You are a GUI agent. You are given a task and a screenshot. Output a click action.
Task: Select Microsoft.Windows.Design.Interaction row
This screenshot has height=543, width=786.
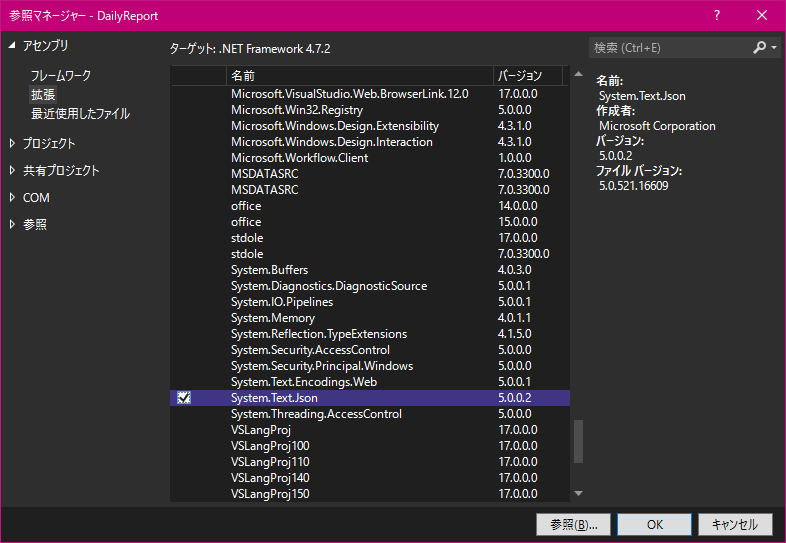[x=370, y=142]
